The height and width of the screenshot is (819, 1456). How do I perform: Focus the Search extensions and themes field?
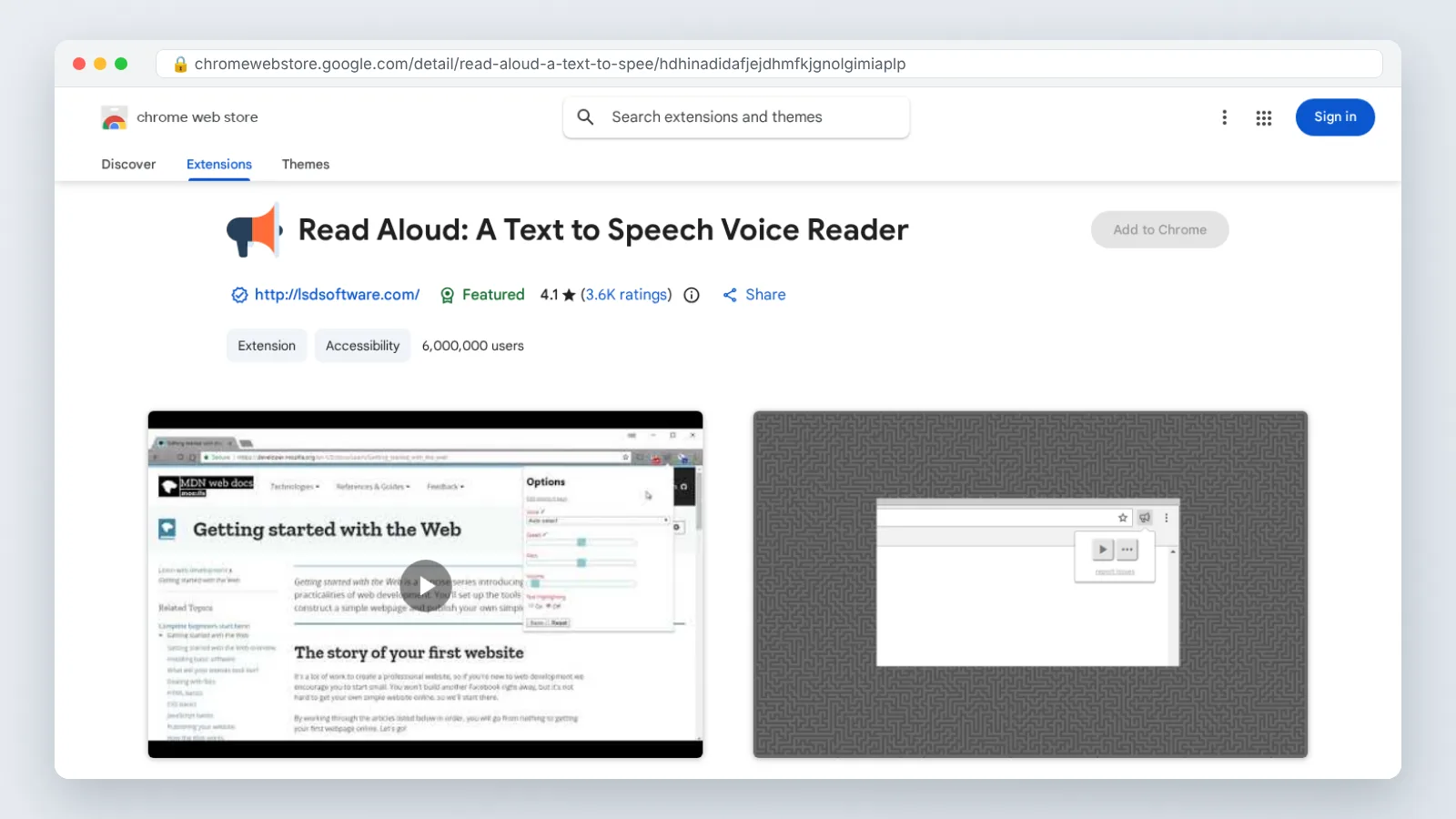point(736,117)
